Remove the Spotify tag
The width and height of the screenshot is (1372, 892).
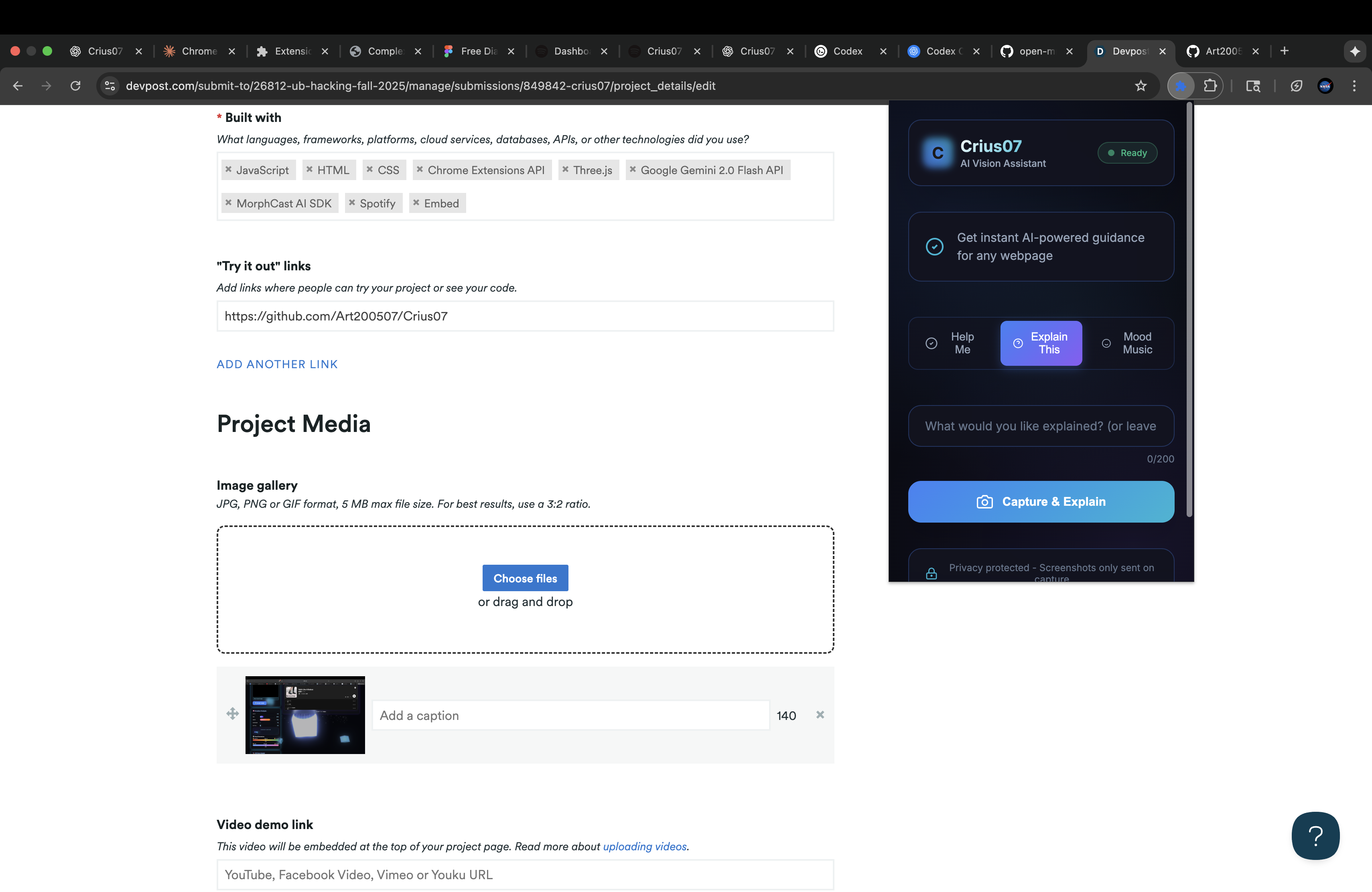tap(352, 203)
